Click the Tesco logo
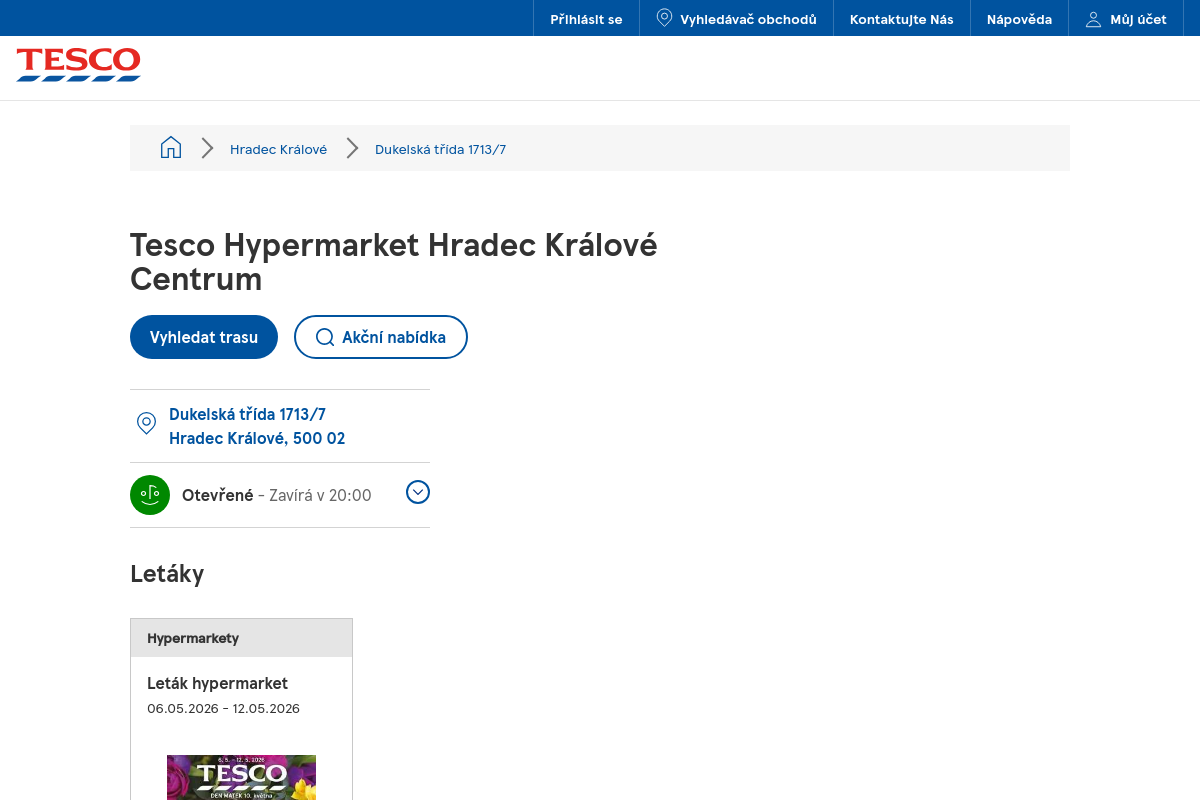1200x800 pixels. pyautogui.click(x=79, y=65)
